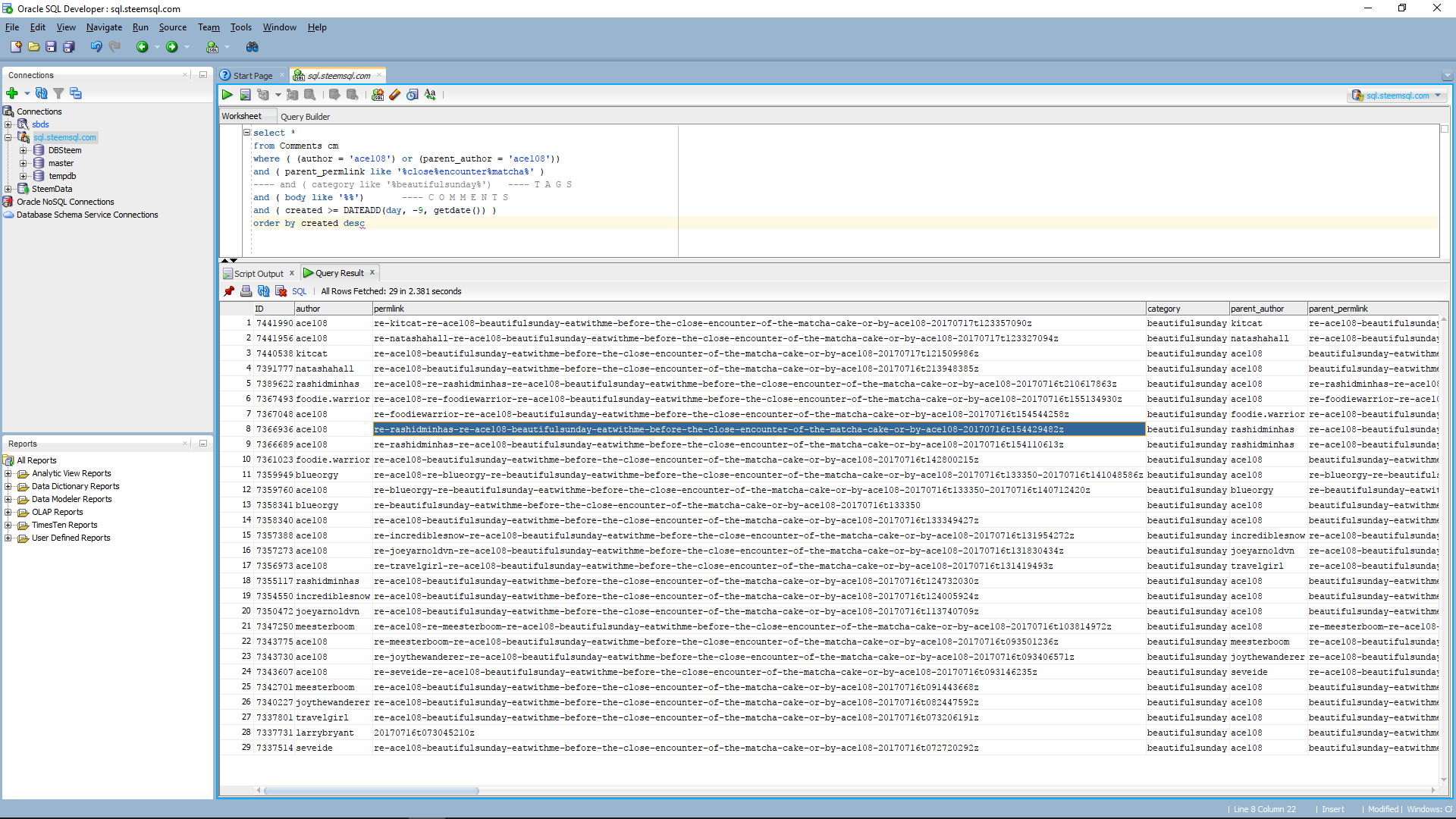Select Oracle NoSQL Connections
The image size is (1456, 819).
(x=65, y=202)
